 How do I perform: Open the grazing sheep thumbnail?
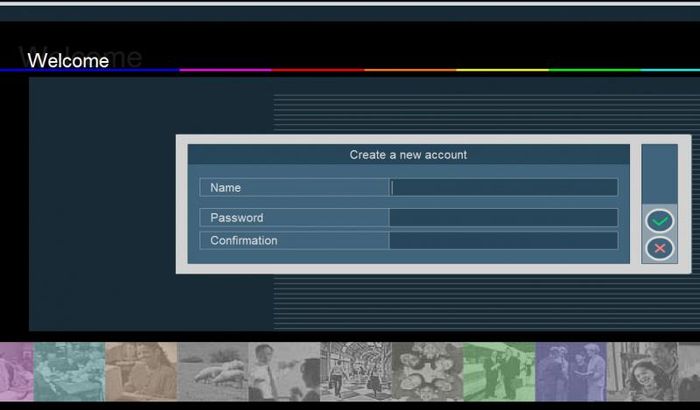(212, 372)
